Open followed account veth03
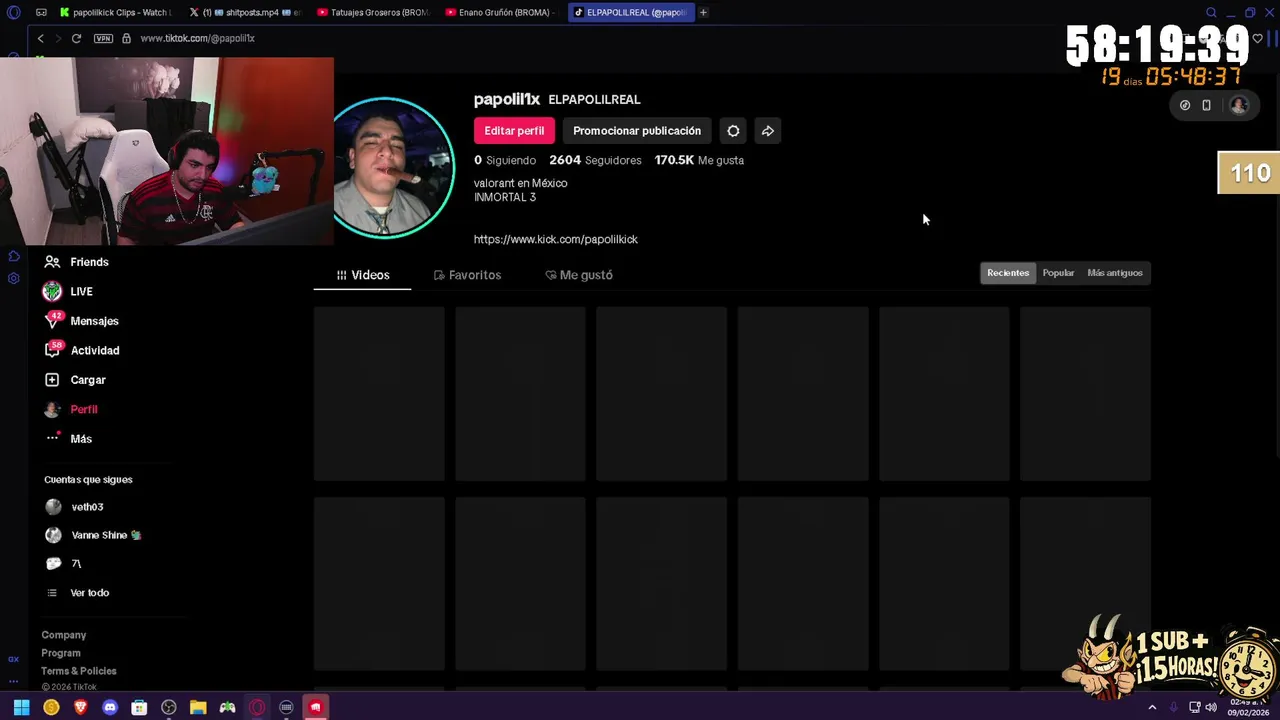The image size is (1280, 720). [75, 507]
